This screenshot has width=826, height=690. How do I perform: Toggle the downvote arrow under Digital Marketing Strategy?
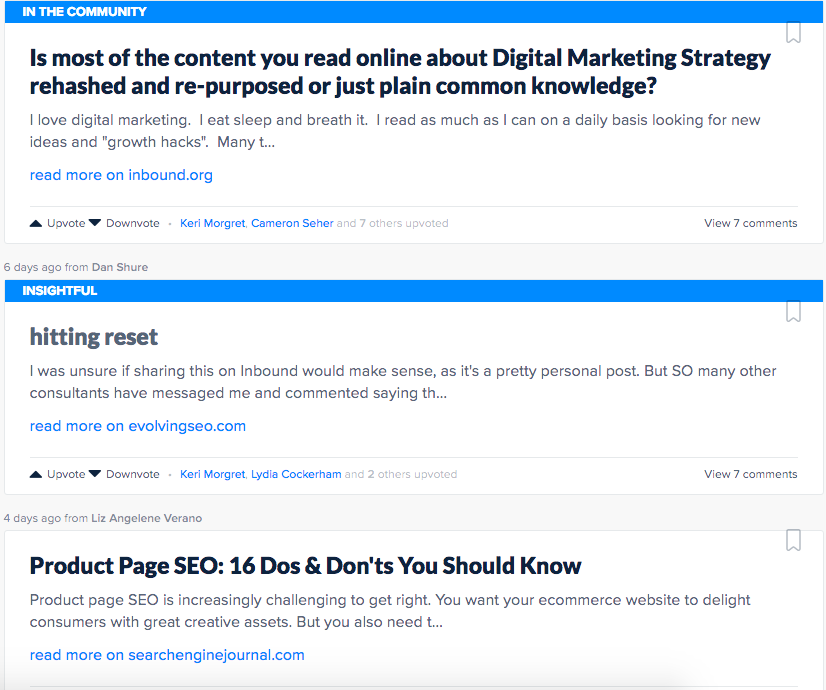[x=94, y=222]
